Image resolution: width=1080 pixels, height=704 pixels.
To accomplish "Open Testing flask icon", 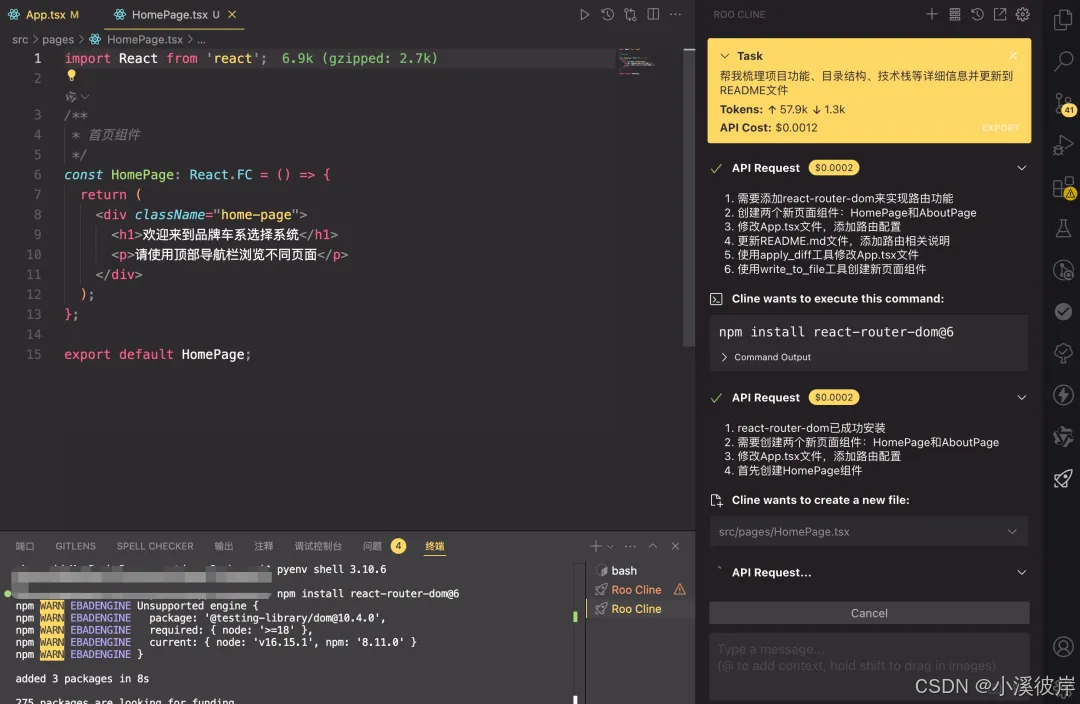I will pyautogui.click(x=1063, y=229).
